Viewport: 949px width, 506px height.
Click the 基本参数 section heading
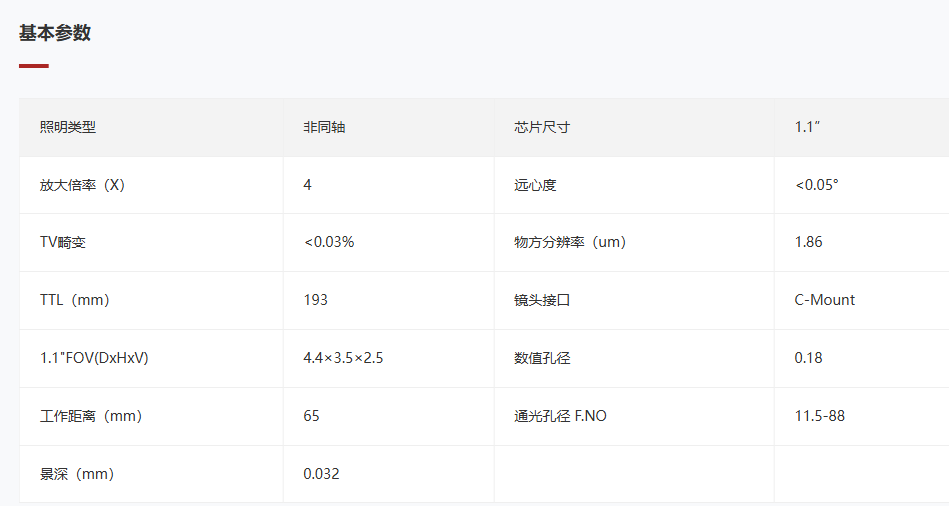click(54, 33)
